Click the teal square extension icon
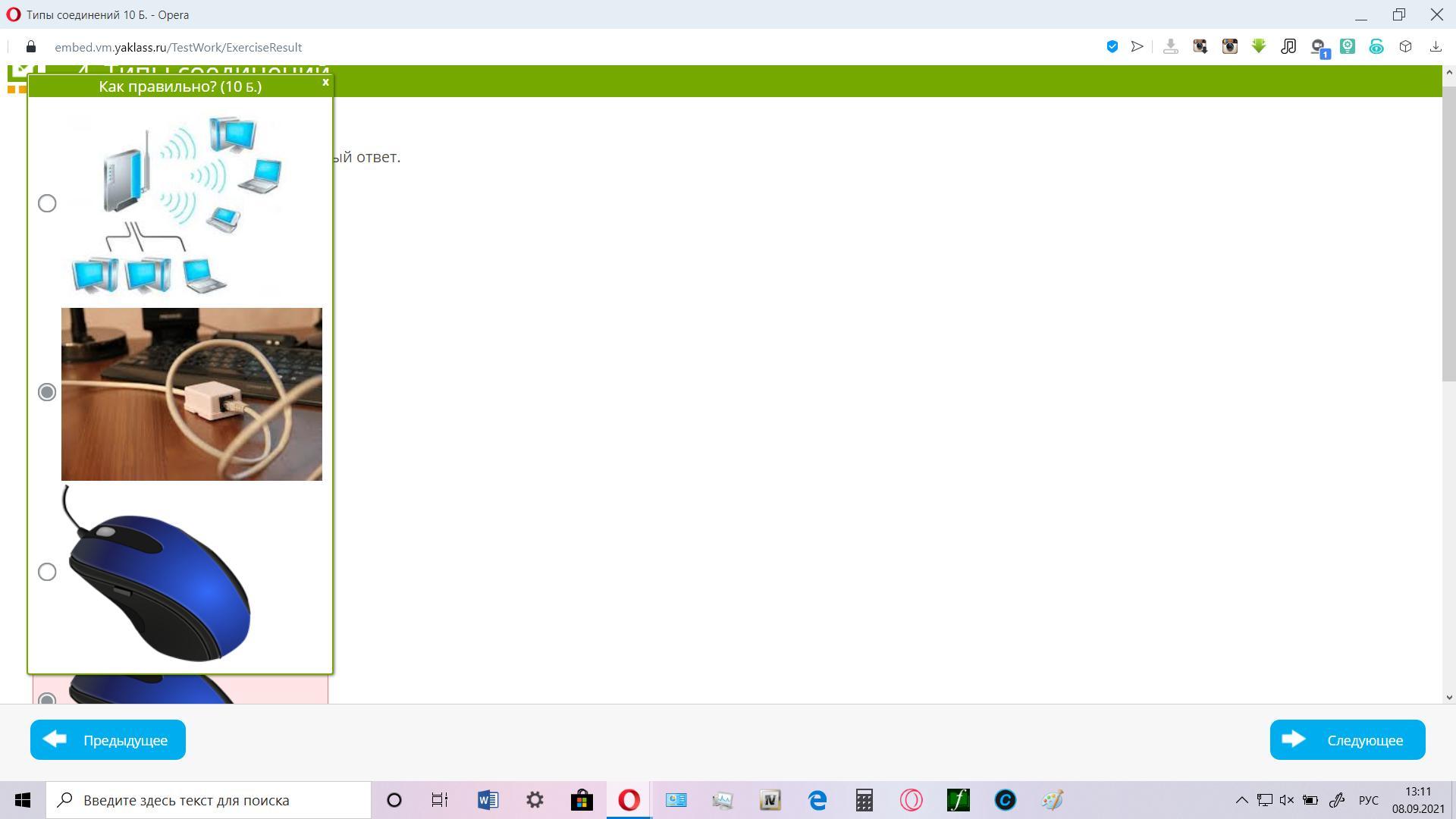 coord(1348,47)
